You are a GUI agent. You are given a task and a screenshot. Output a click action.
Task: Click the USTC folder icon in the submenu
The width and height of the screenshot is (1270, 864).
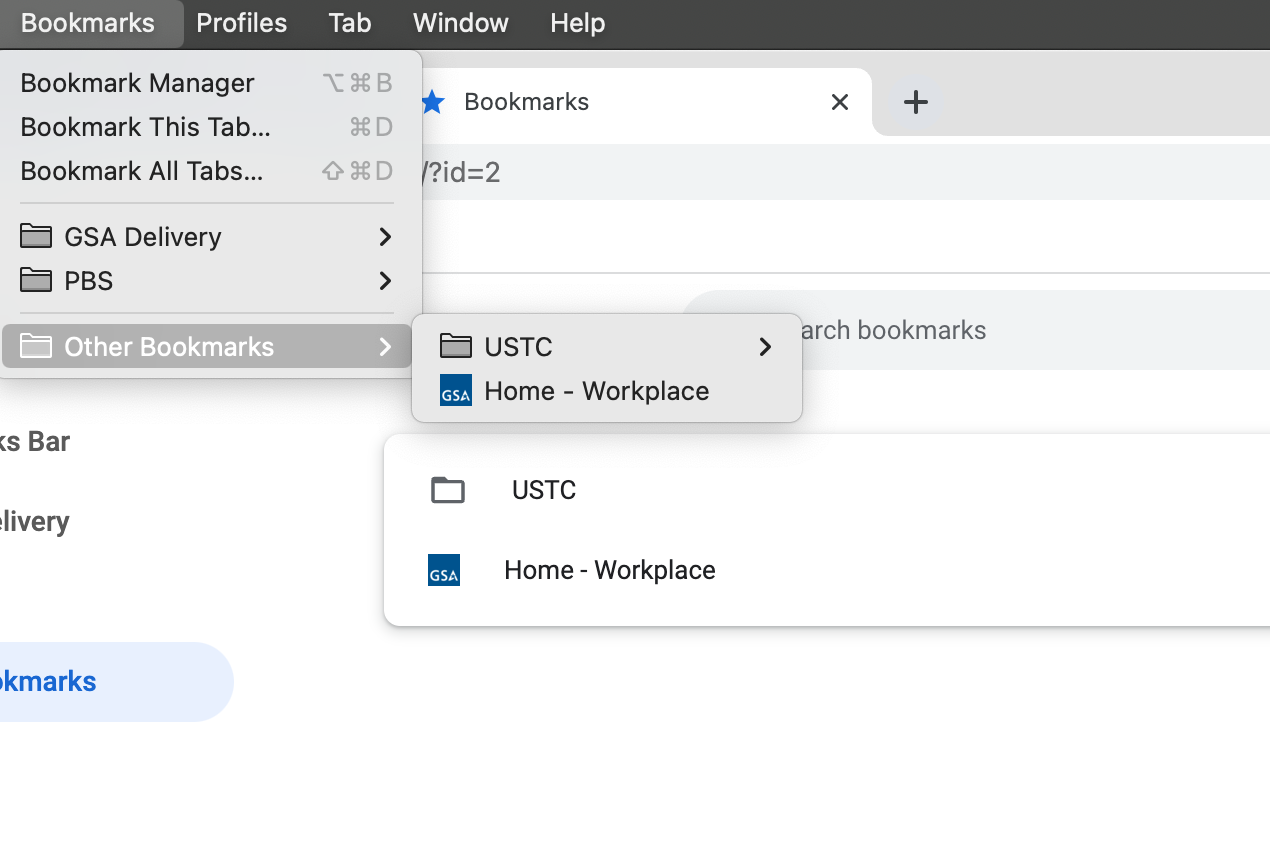pos(455,346)
